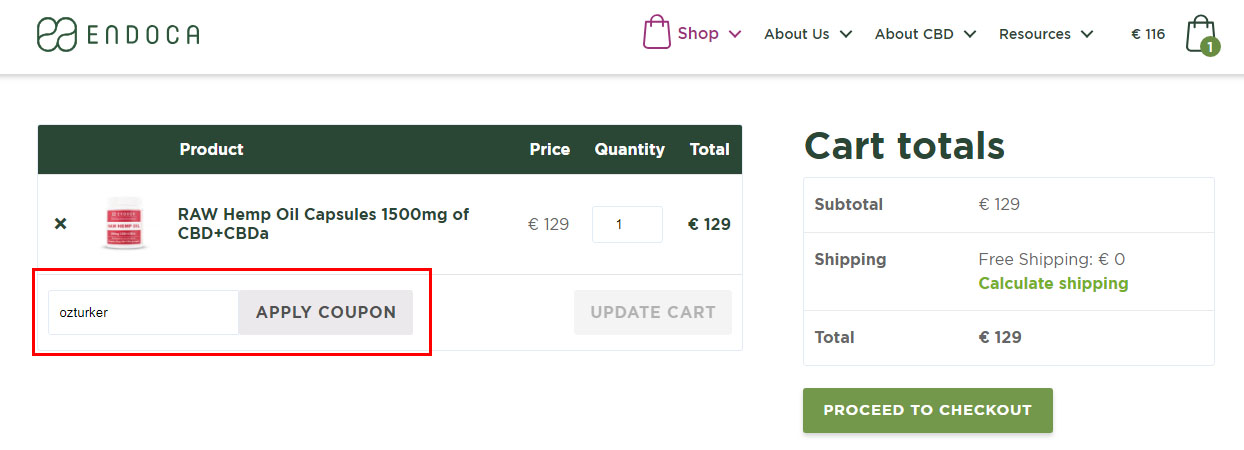Click the Update Cart button
Viewport: 1244px width, 450px height.
[652, 312]
